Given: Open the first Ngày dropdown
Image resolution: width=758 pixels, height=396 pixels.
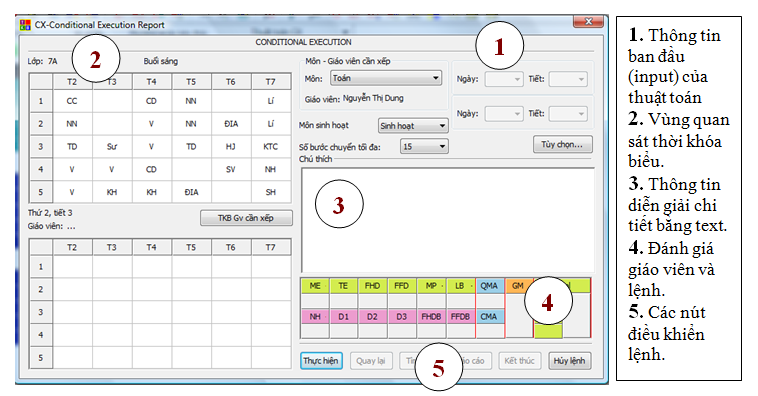Looking at the screenshot, I should click(x=504, y=79).
